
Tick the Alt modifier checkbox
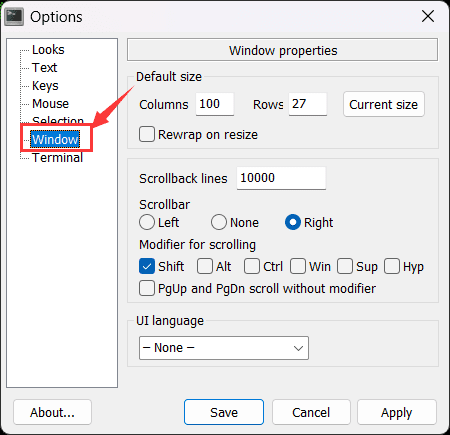click(205, 266)
